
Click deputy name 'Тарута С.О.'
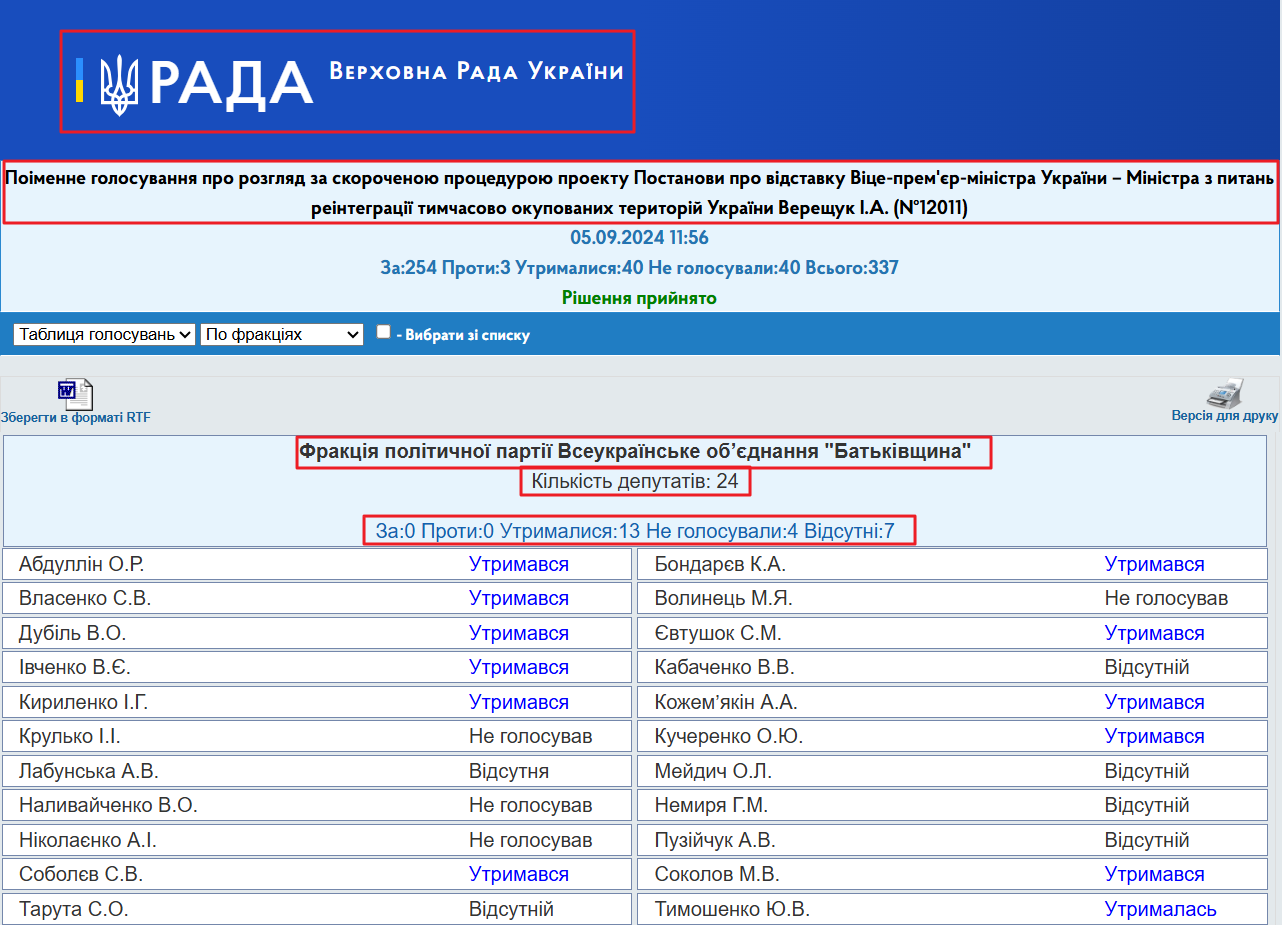(x=74, y=910)
